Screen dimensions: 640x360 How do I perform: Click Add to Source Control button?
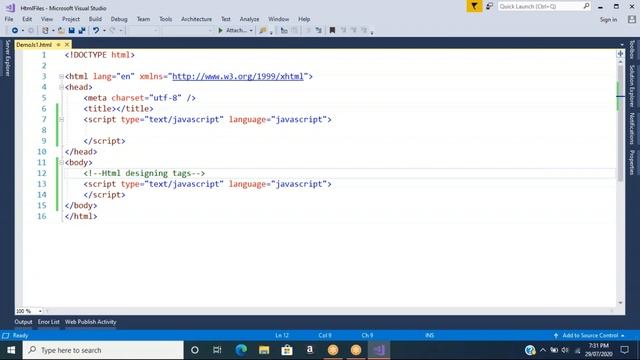(x=590, y=336)
